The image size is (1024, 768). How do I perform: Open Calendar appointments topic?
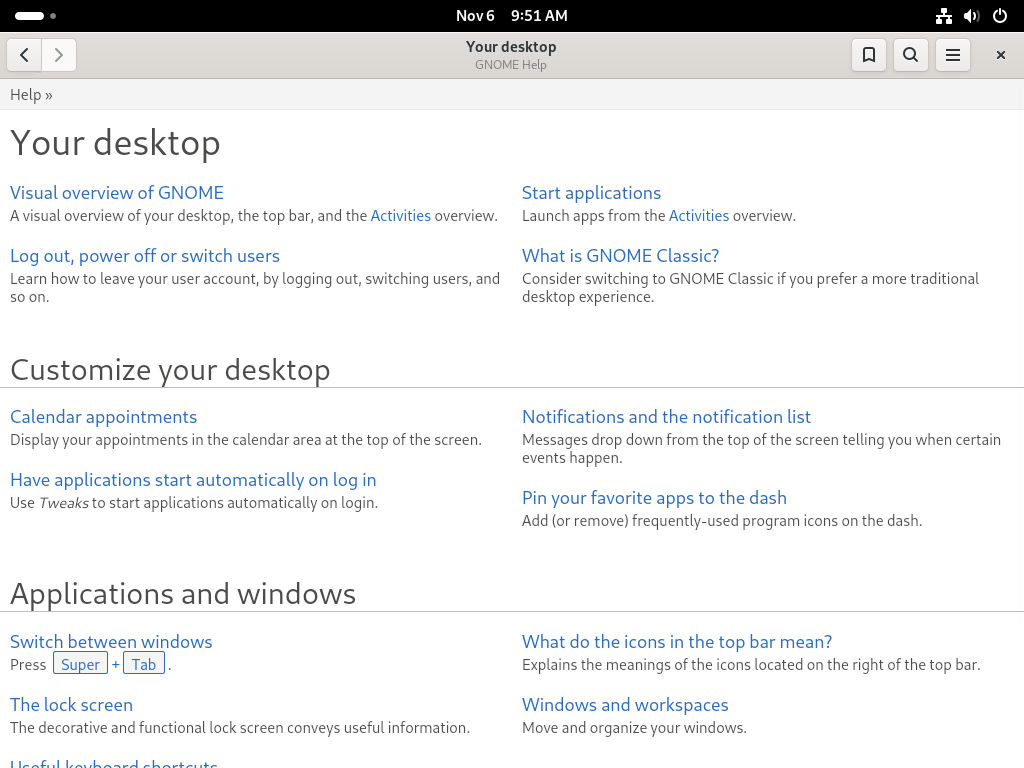103,417
